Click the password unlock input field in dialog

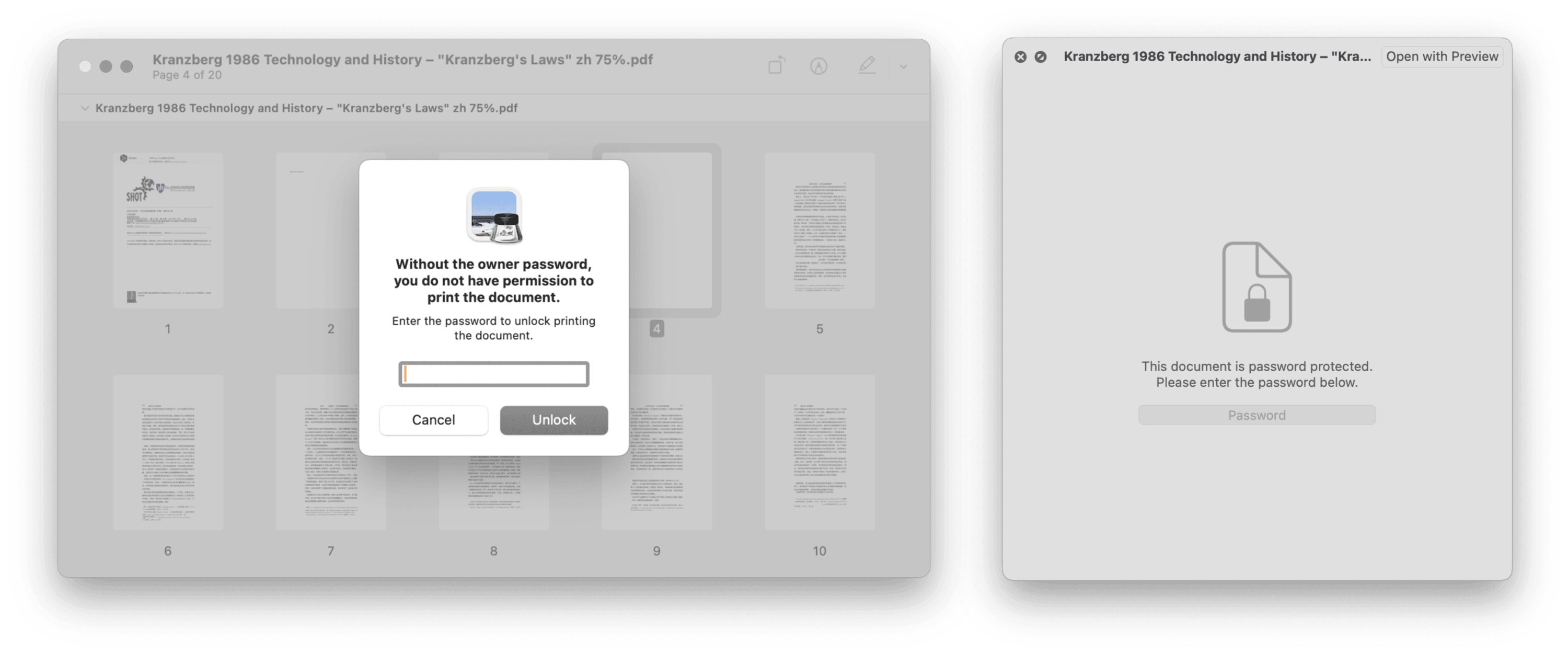[x=494, y=374]
